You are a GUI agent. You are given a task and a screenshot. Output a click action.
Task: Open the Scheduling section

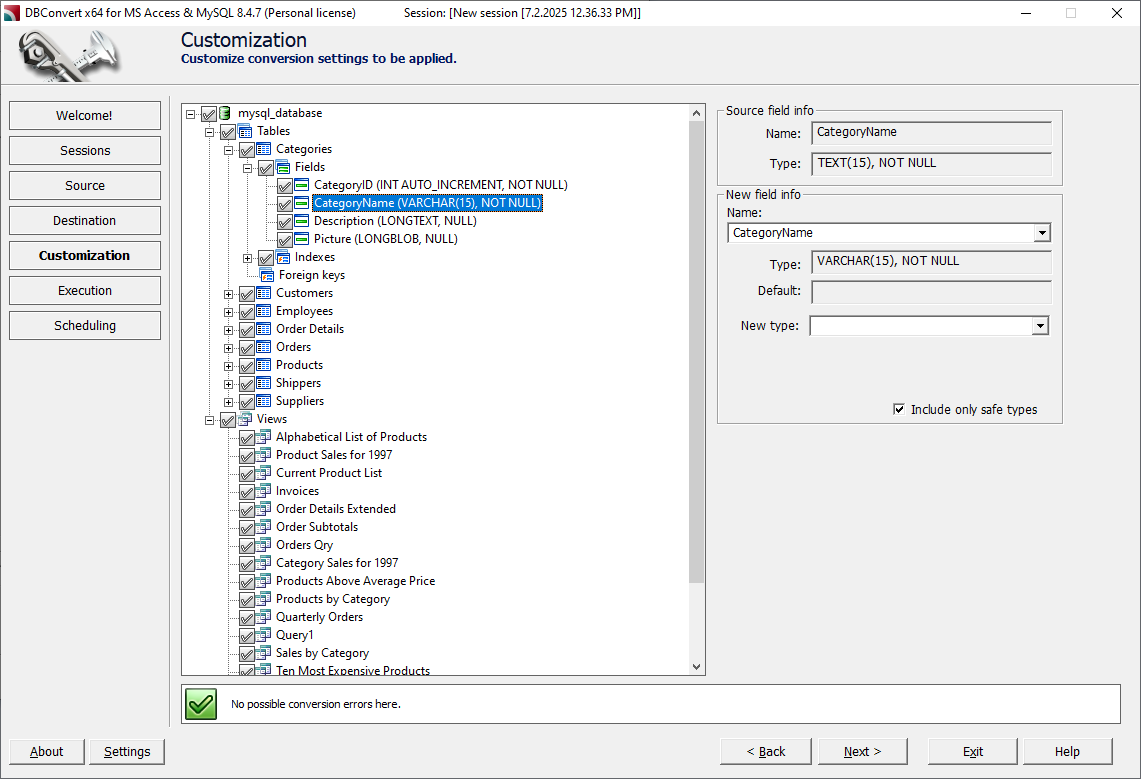pos(84,325)
